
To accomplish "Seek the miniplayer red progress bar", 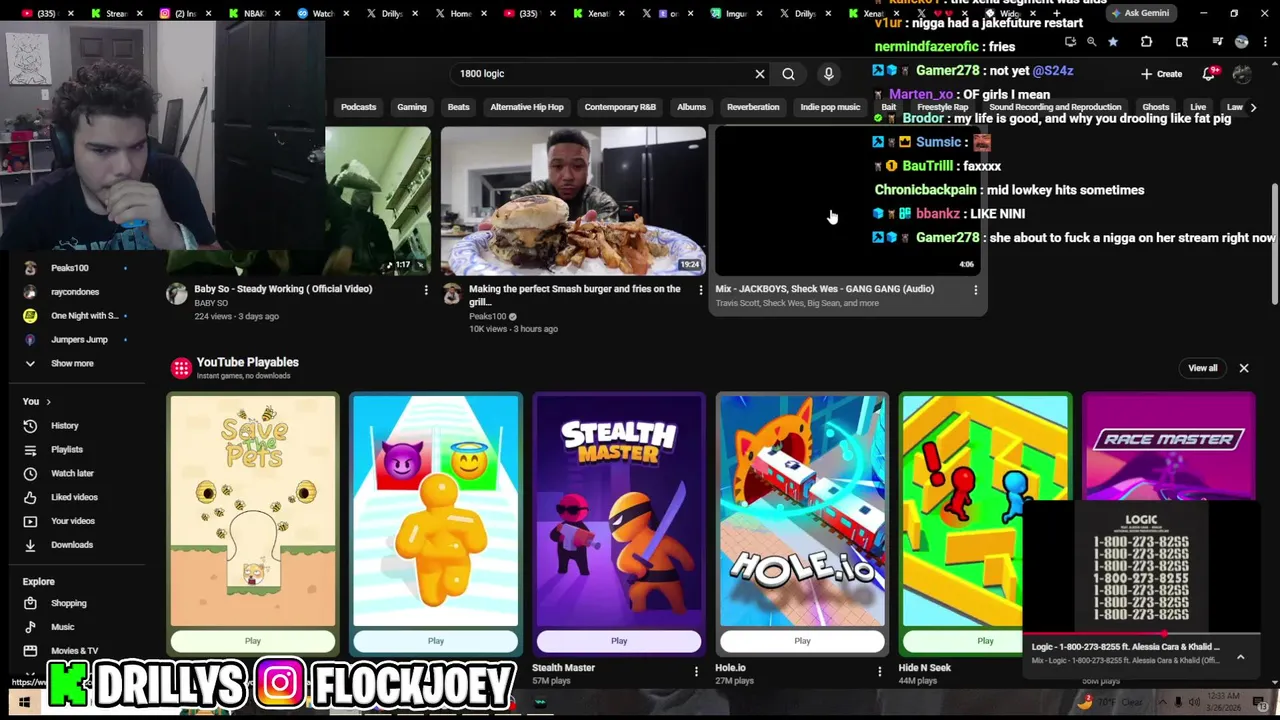I will (x=1141, y=634).
